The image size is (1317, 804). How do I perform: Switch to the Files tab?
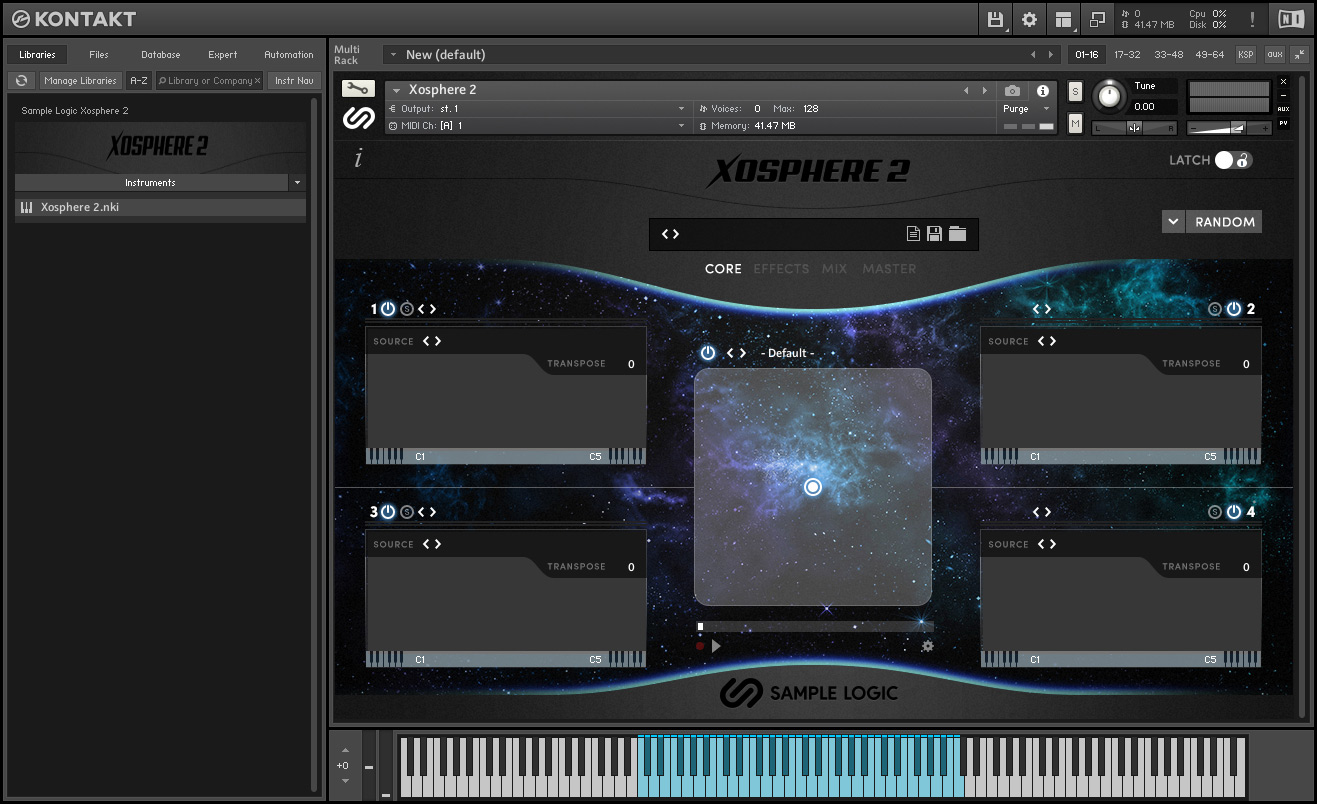click(99, 55)
